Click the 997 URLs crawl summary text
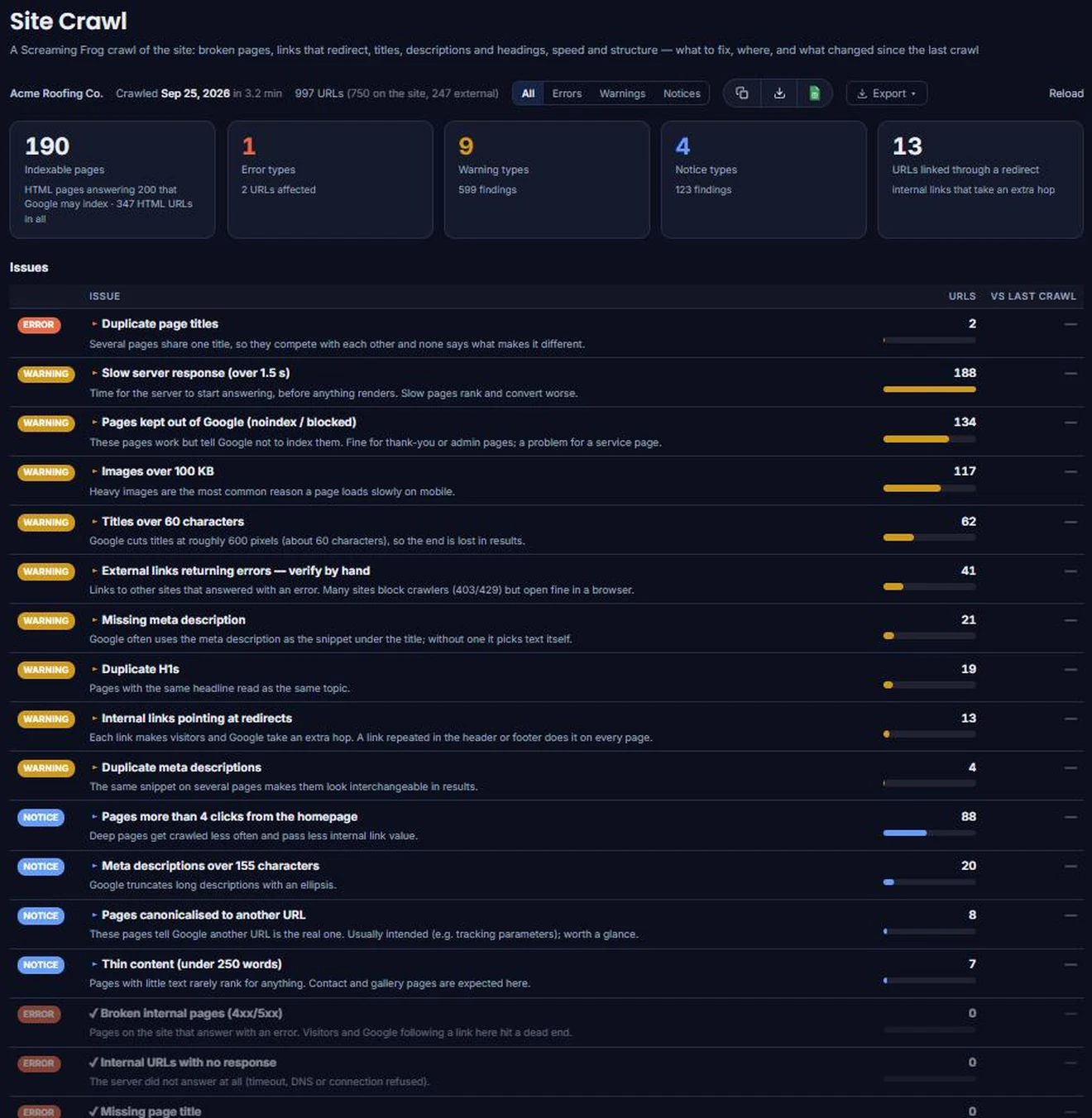Image resolution: width=1092 pixels, height=1118 pixels. (396, 93)
